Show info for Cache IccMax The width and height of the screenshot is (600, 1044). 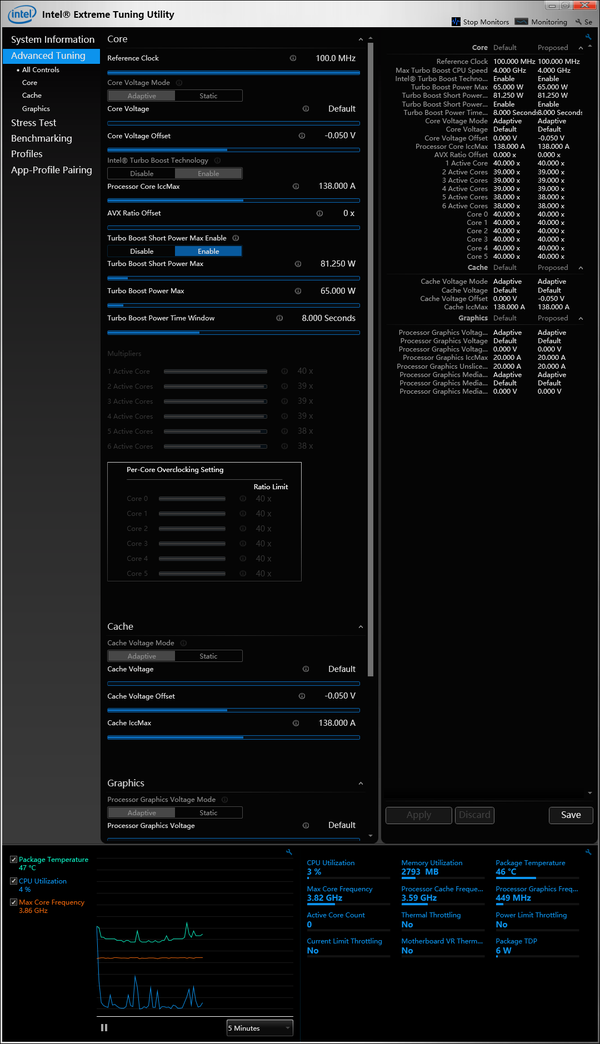point(296,723)
